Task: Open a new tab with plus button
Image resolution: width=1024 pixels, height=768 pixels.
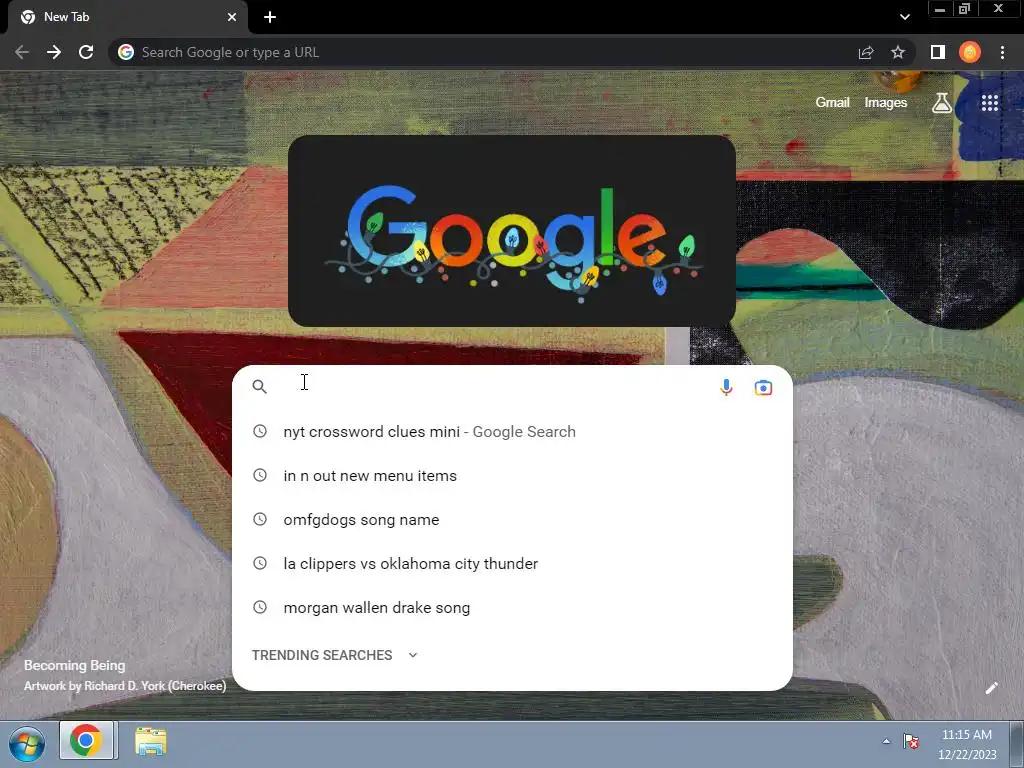Action: coord(270,17)
